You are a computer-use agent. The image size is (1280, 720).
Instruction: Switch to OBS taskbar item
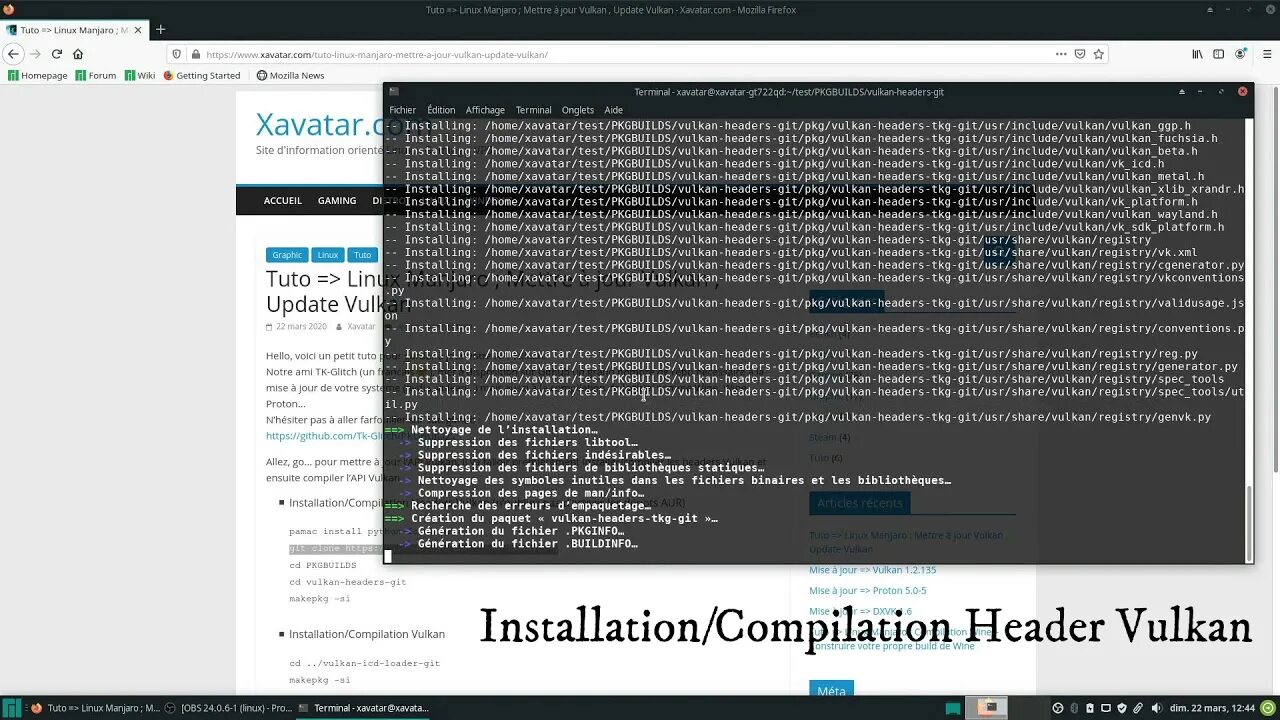pyautogui.click(x=229, y=708)
